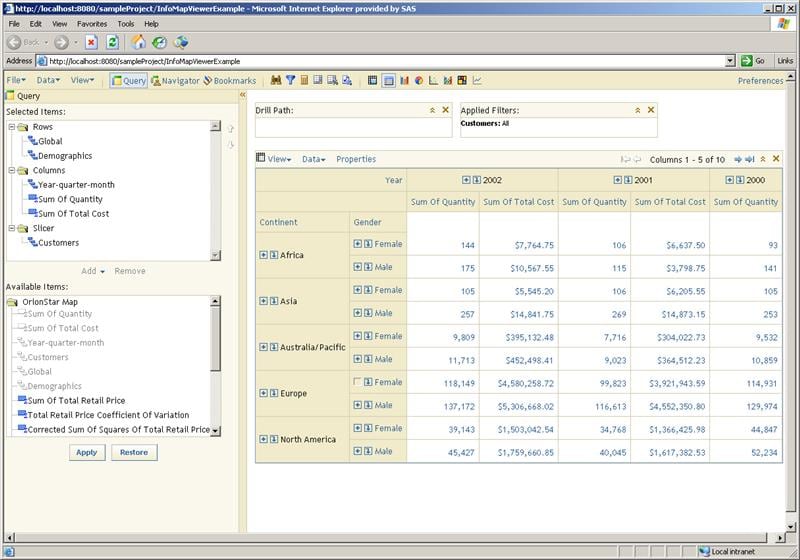800x560 pixels.
Task: Click the pie chart icon in toolbar
Action: (x=418, y=81)
